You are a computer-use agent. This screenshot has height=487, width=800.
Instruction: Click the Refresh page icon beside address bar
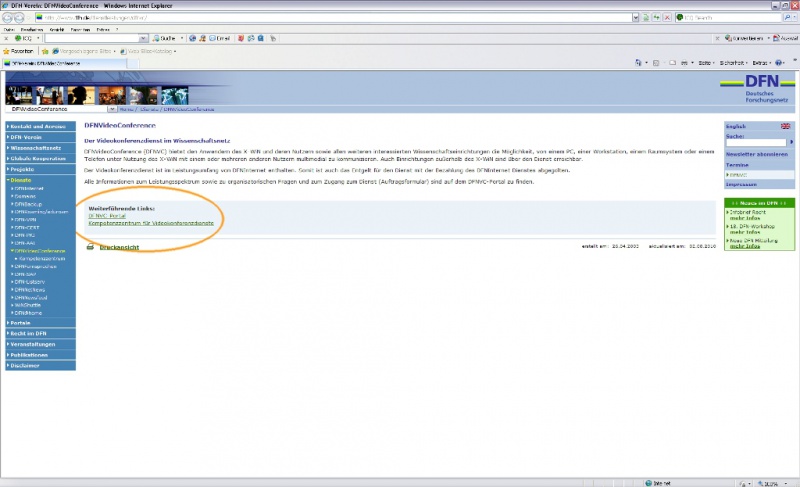(x=656, y=17)
